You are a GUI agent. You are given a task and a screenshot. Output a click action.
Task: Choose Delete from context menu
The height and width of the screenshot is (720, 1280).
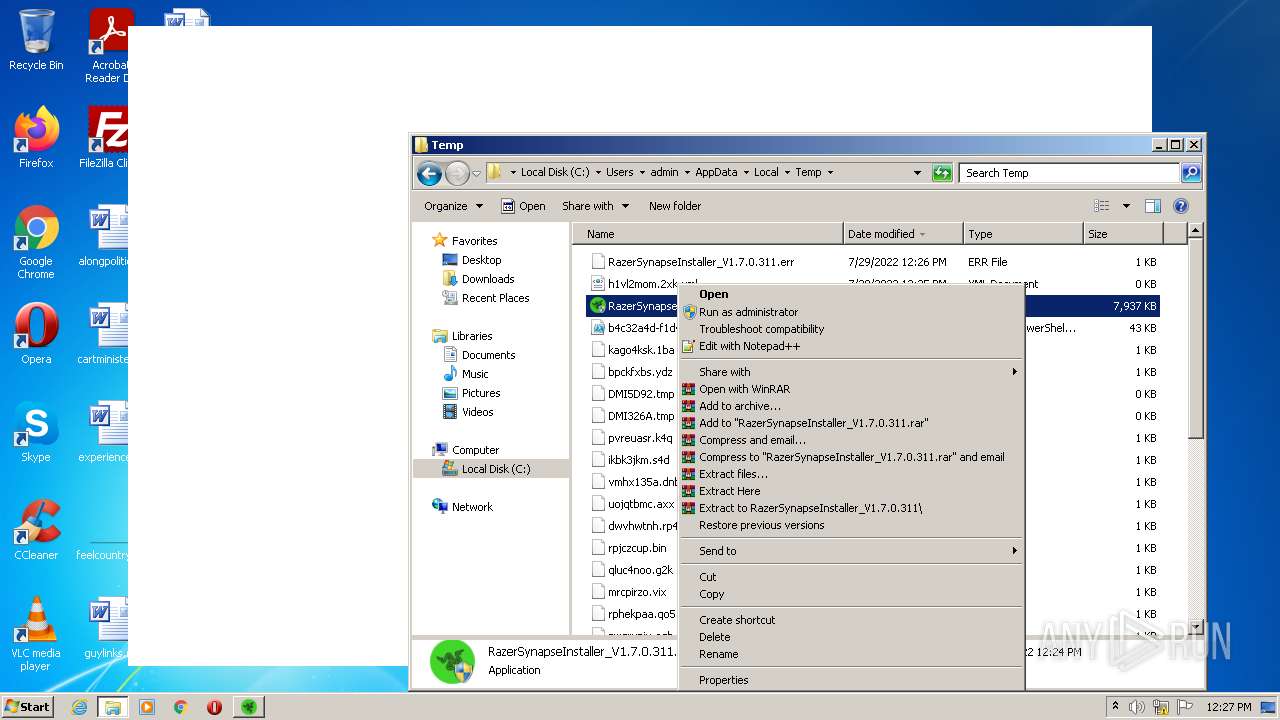851,637
